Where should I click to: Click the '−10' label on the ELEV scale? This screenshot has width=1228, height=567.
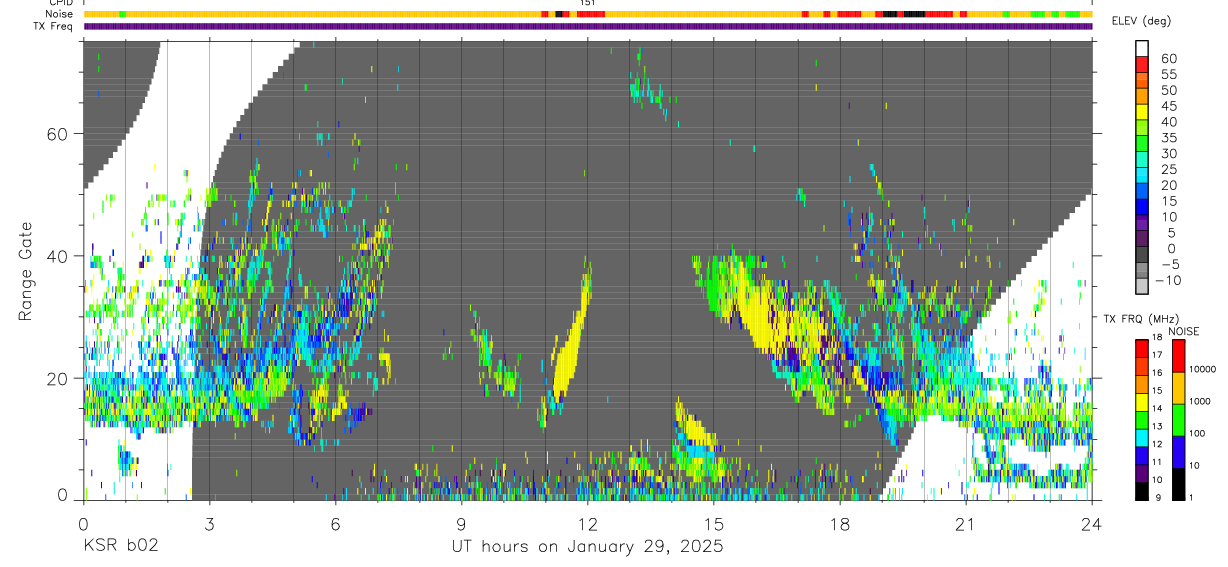pyautogui.click(x=1168, y=280)
